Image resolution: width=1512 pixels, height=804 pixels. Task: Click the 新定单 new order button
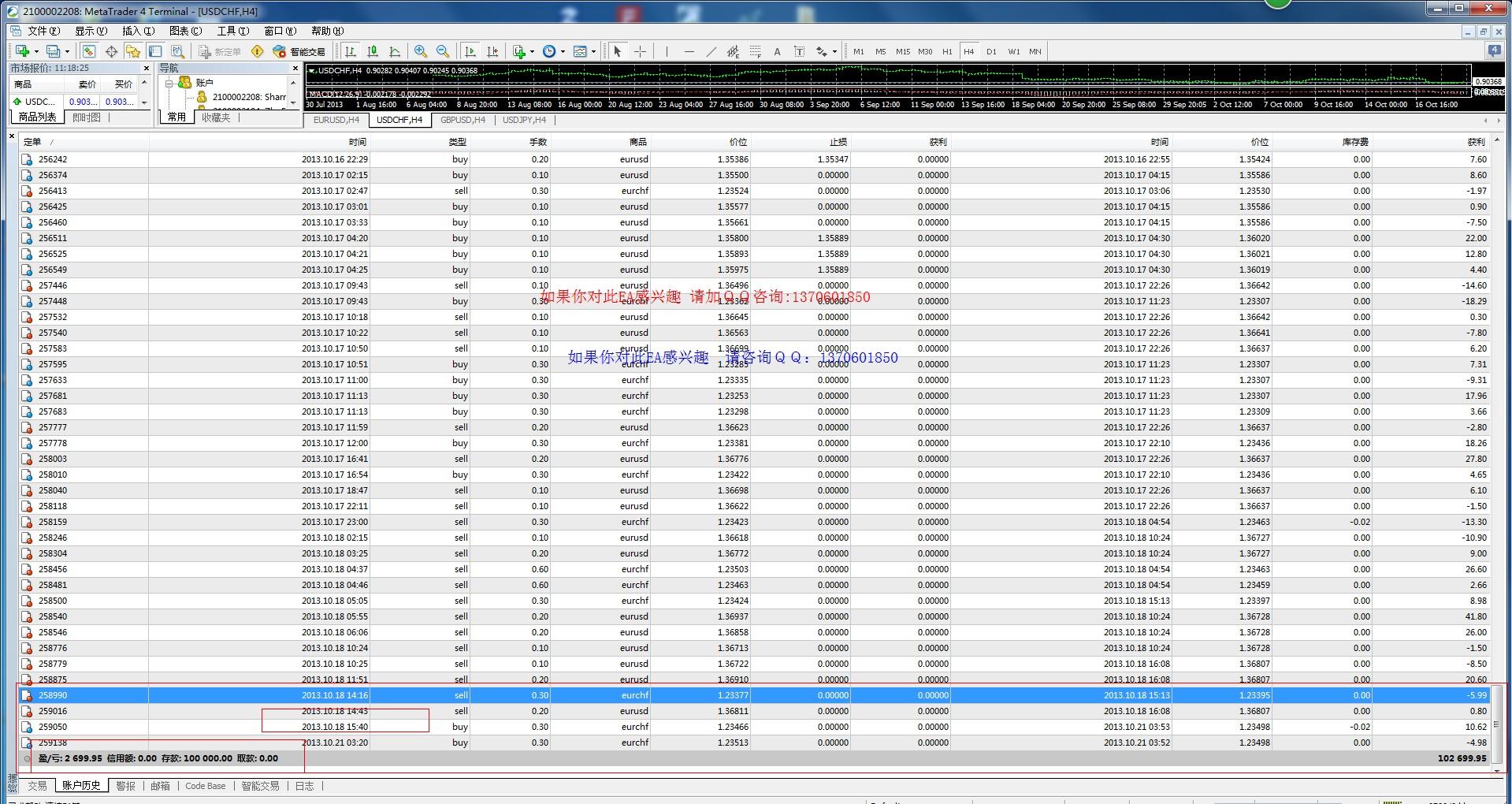220,51
